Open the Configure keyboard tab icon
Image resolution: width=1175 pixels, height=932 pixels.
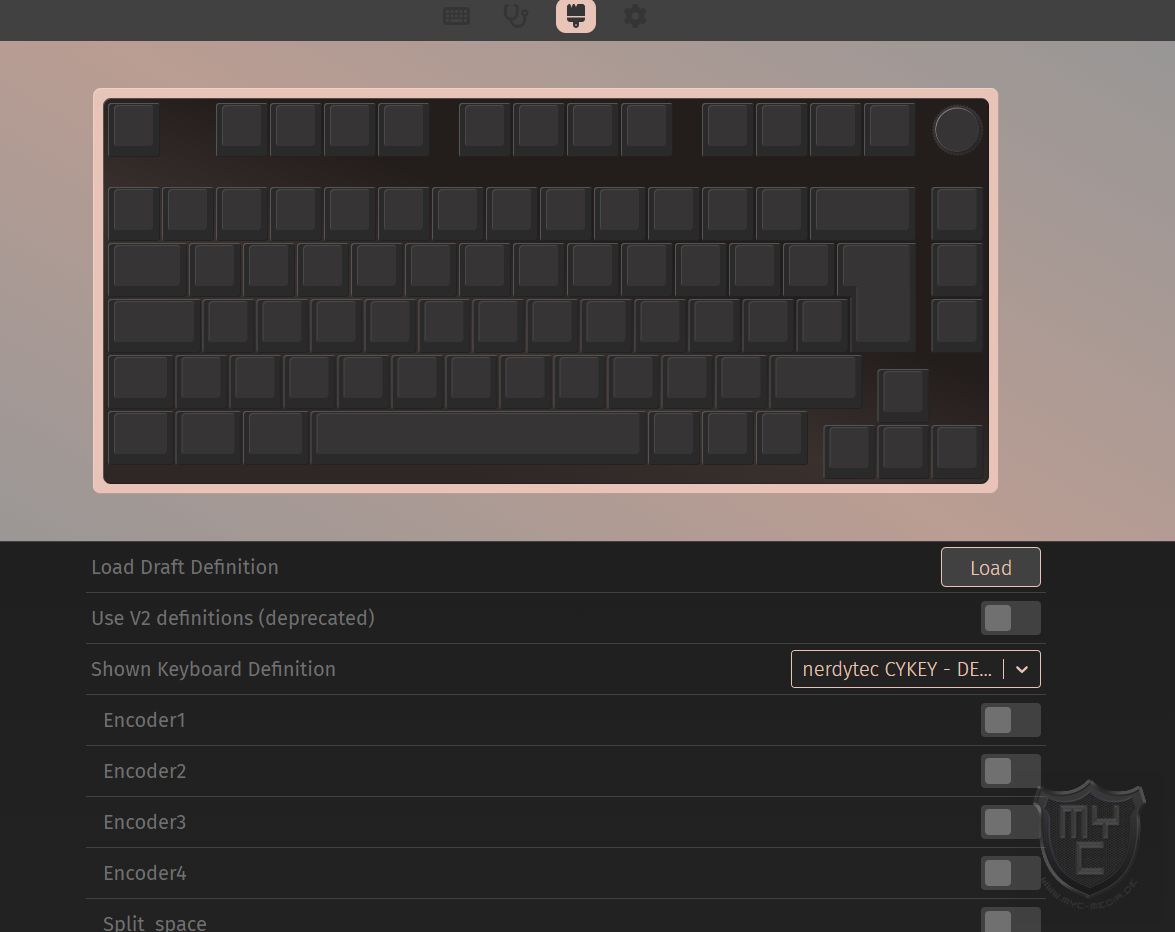(x=456, y=16)
